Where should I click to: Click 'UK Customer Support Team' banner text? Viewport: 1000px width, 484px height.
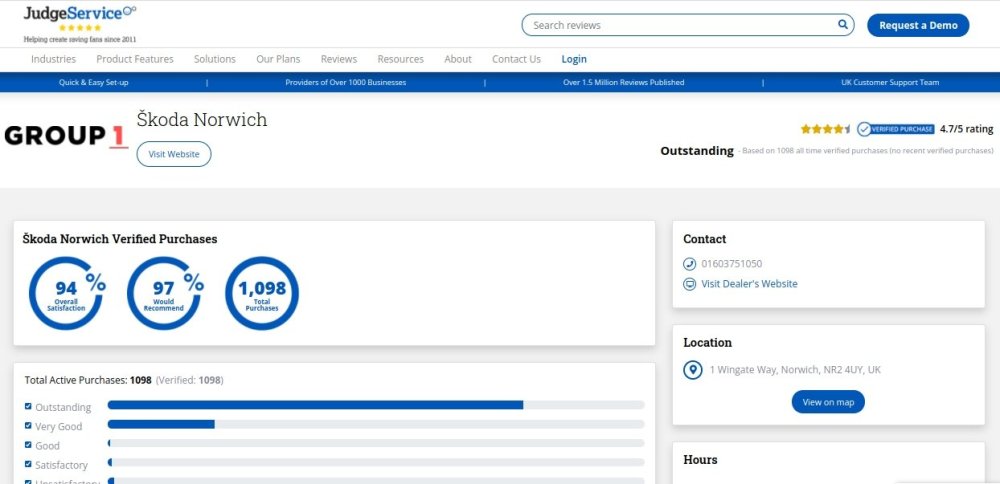pyautogui.click(x=890, y=82)
